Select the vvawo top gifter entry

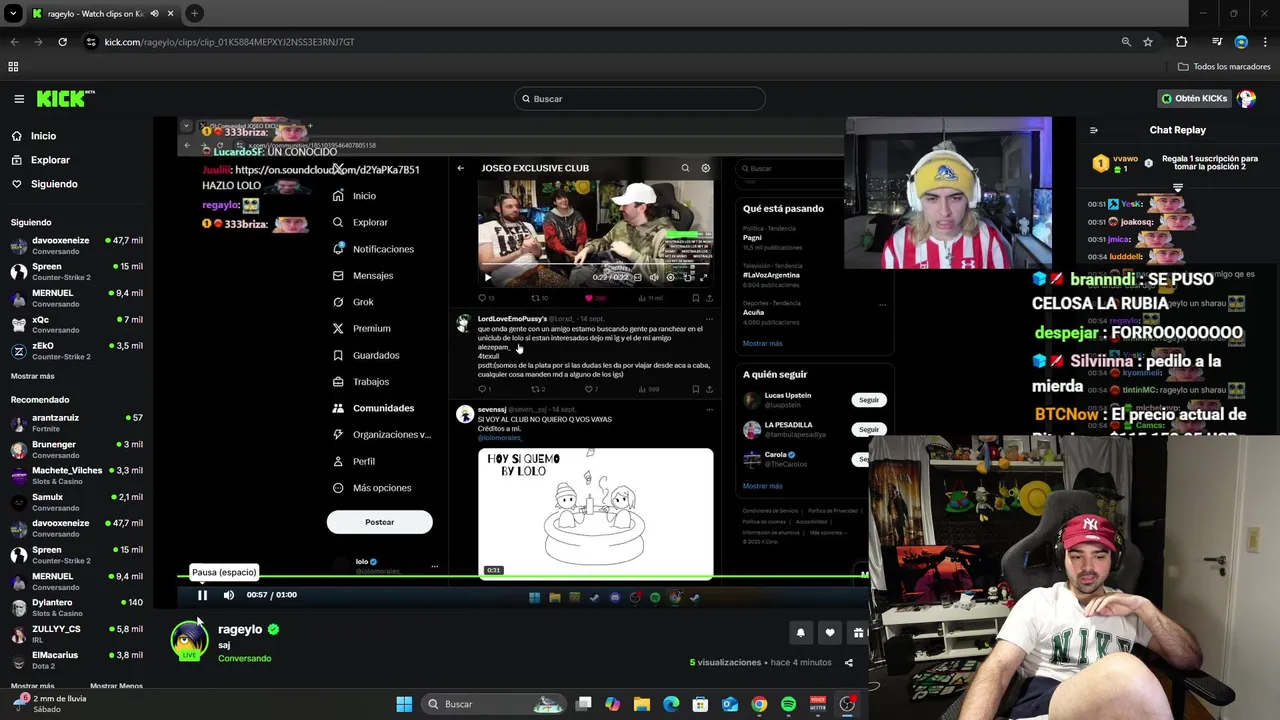tap(1117, 163)
